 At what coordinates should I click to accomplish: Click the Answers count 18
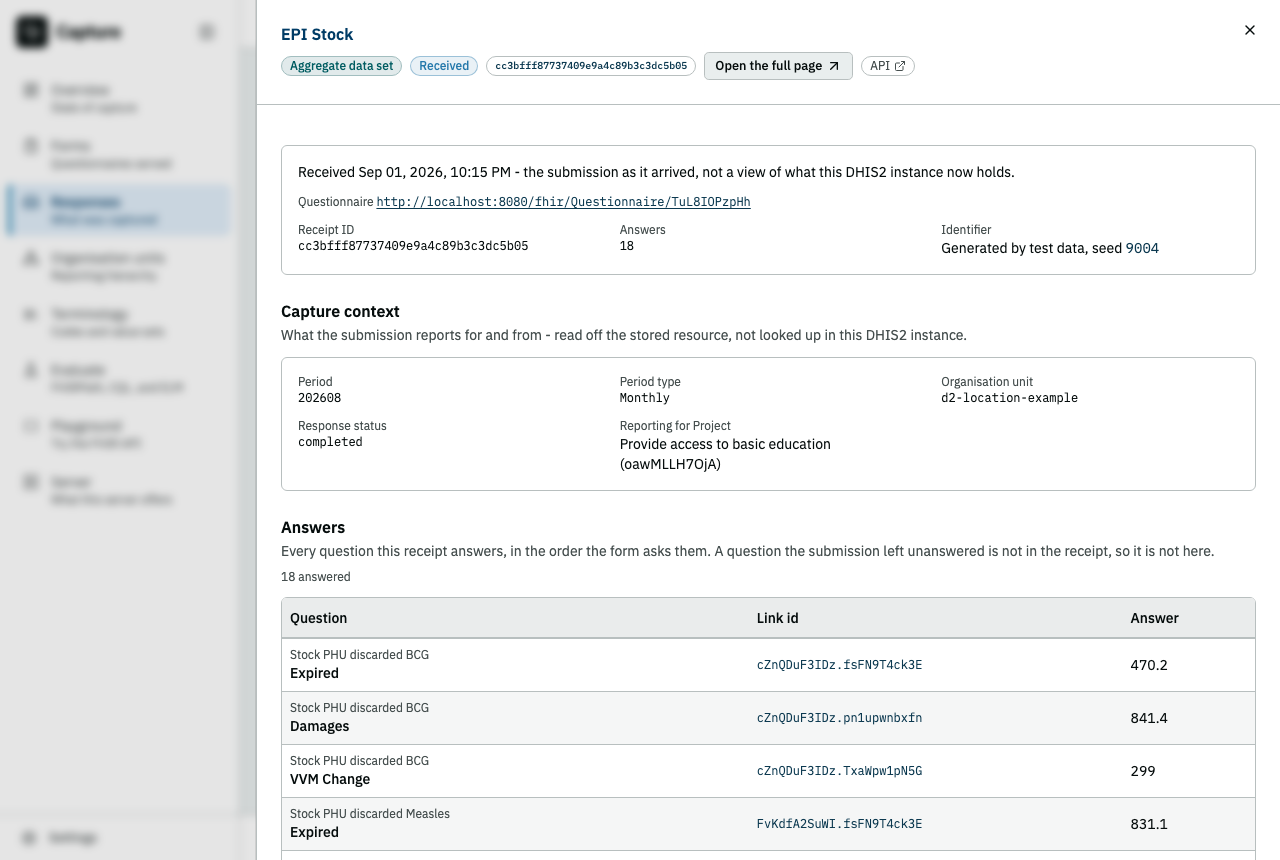coord(627,246)
